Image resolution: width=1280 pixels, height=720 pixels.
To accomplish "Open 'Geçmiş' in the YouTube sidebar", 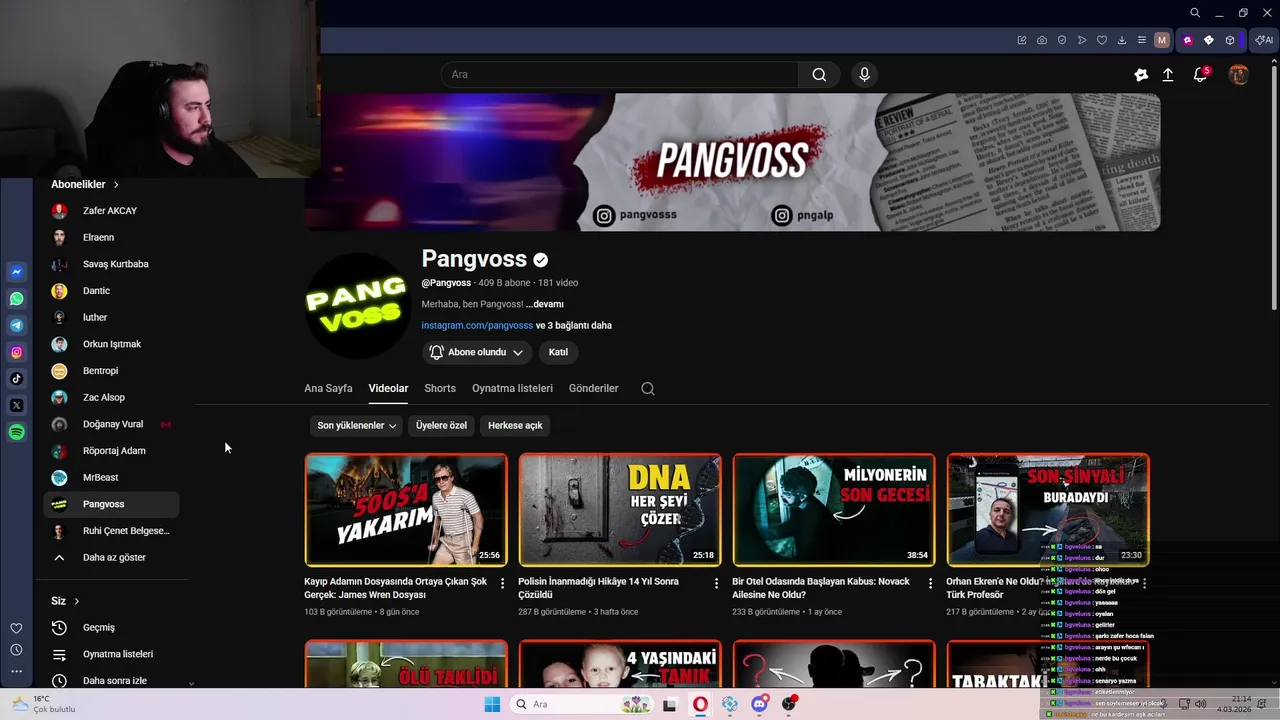I will [x=111, y=627].
